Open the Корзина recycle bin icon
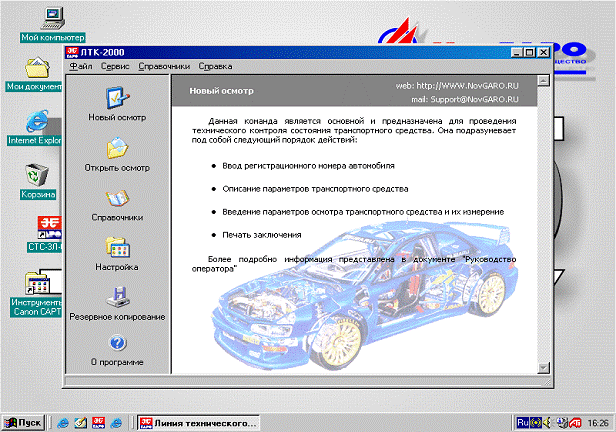This screenshot has height=432, width=616. coord(39,175)
